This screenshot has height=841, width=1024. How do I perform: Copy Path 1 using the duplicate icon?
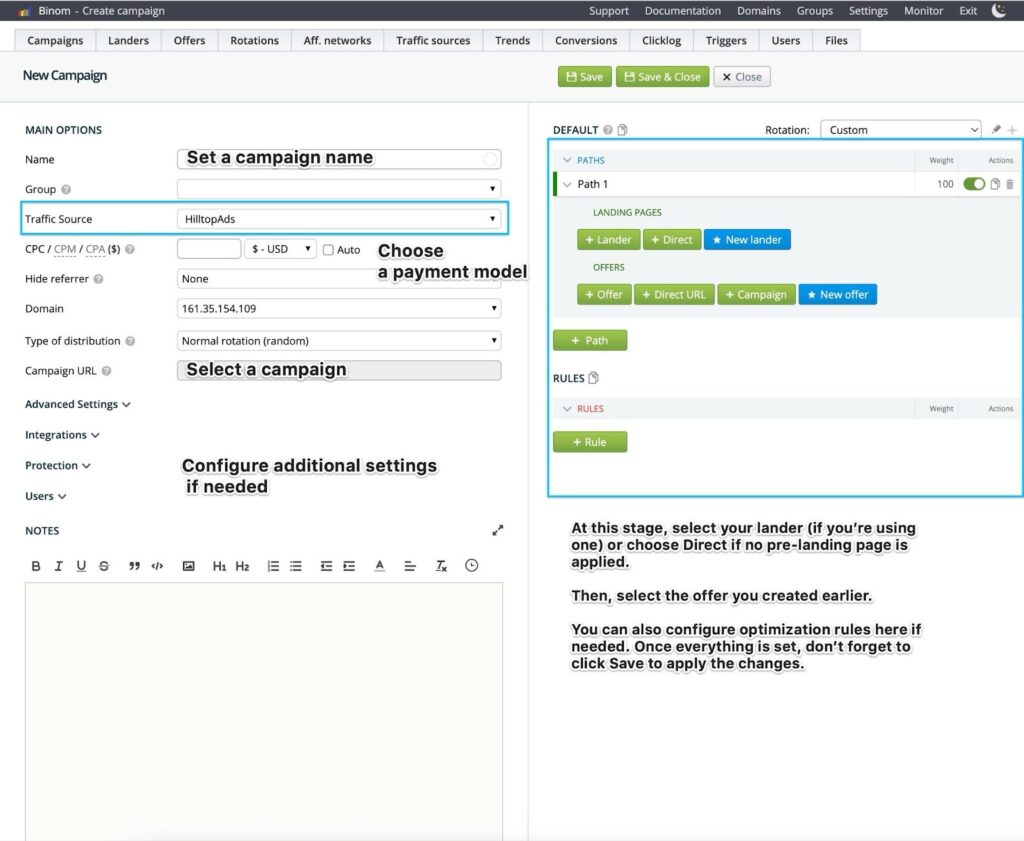[x=995, y=184]
